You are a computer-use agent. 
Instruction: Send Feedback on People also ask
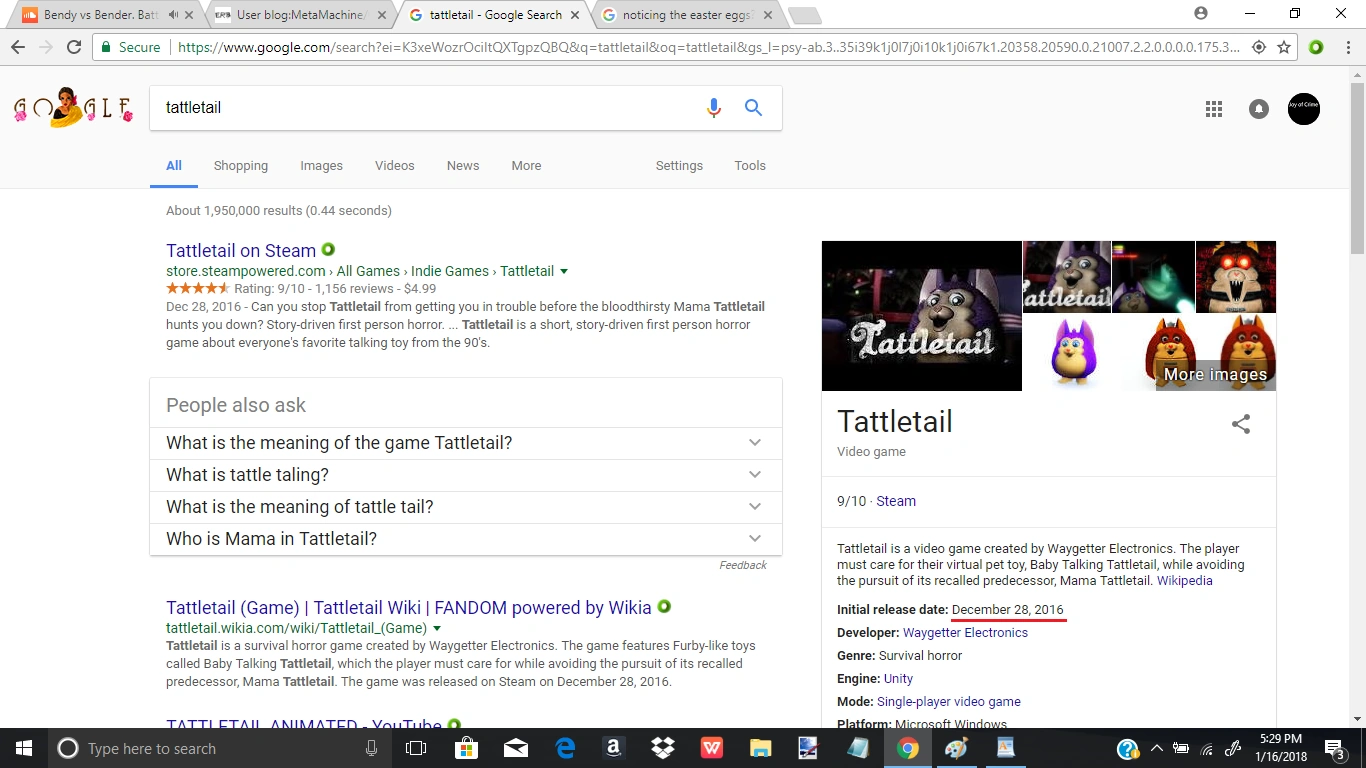[x=743, y=565]
